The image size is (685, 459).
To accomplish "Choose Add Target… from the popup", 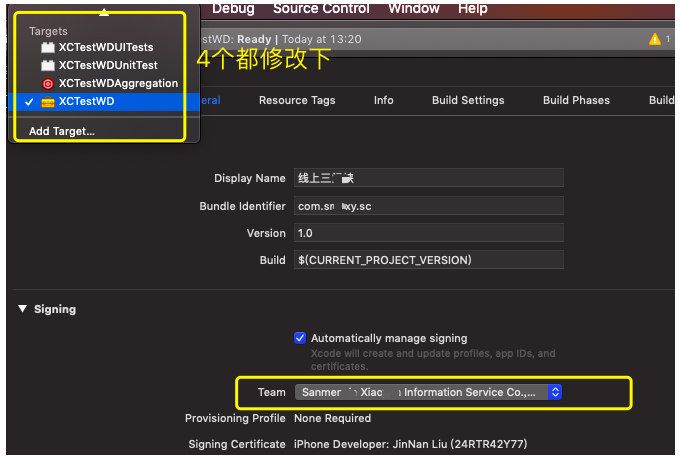I will point(62,131).
